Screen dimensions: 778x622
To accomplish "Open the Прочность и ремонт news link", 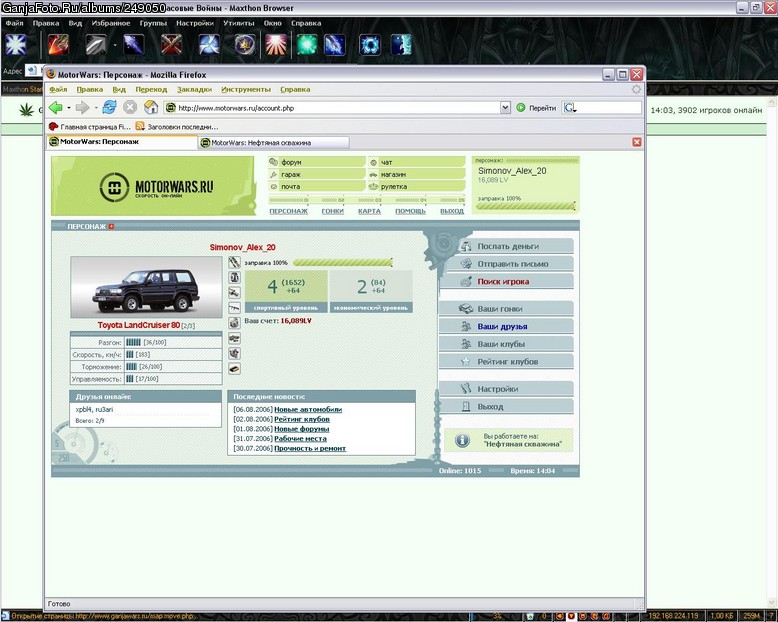I will point(310,448).
